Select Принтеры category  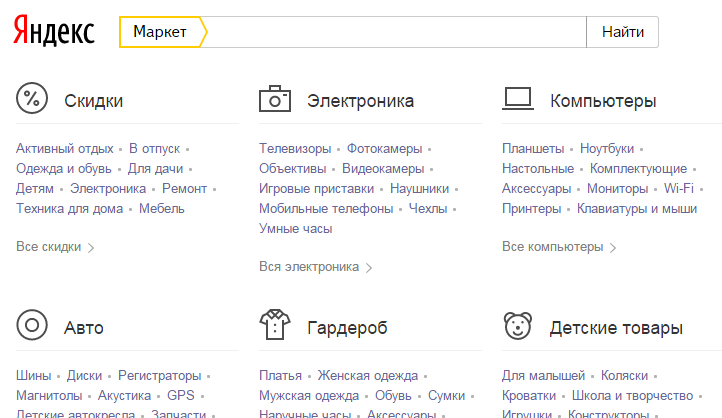point(531,209)
